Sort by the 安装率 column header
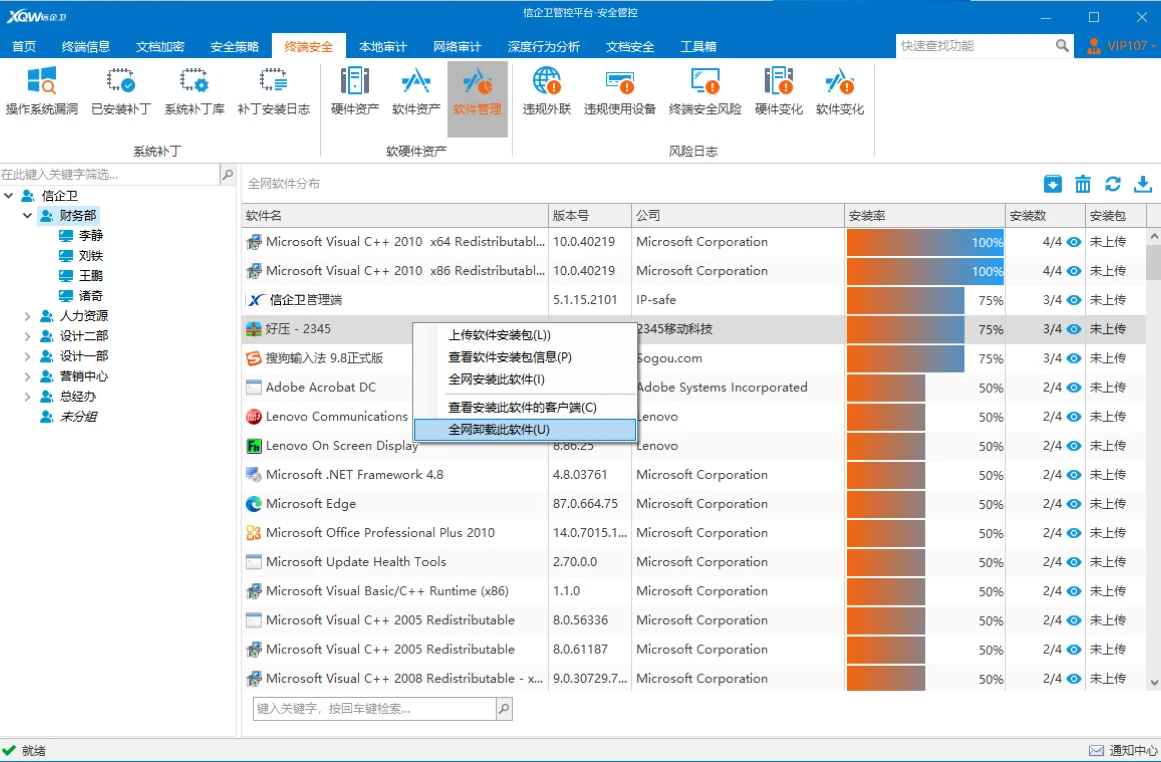This screenshot has width=1161, height=762. click(925, 215)
